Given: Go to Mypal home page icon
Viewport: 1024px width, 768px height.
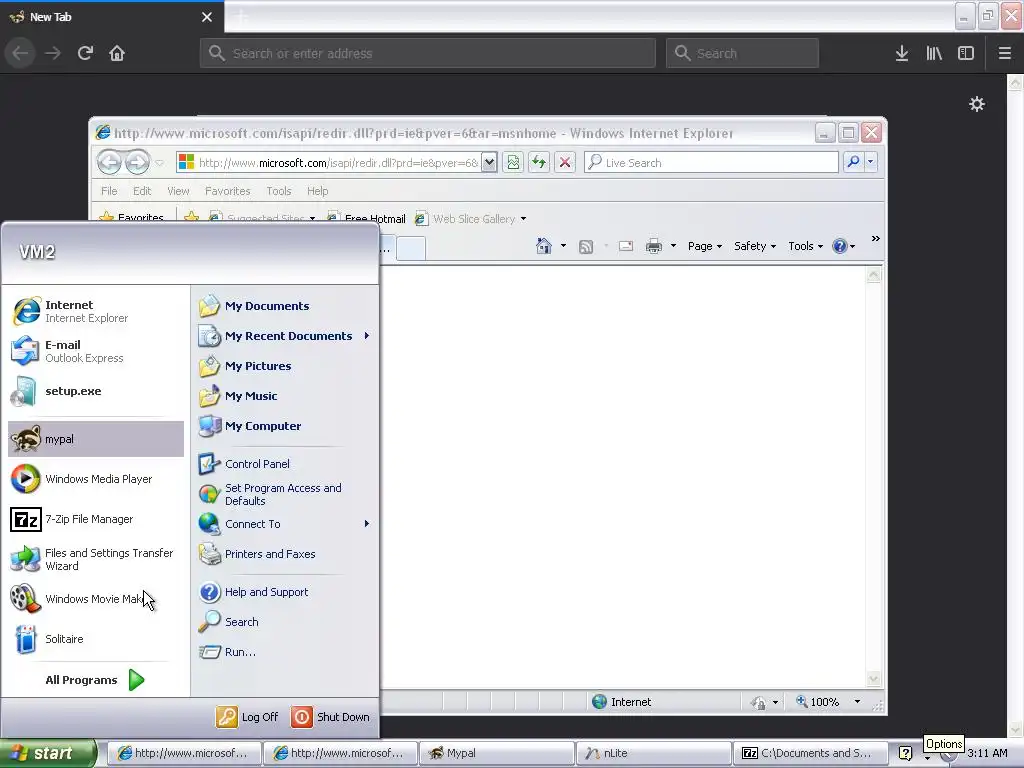Looking at the screenshot, I should (x=117, y=53).
